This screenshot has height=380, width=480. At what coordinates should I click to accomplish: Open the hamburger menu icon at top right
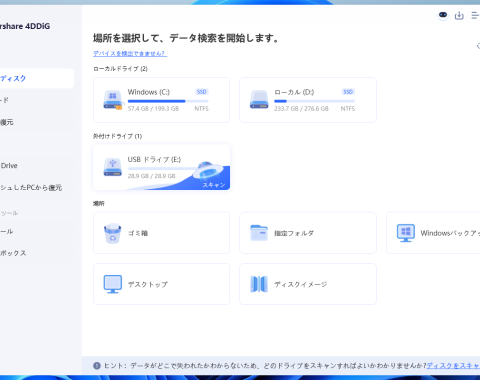(x=476, y=15)
